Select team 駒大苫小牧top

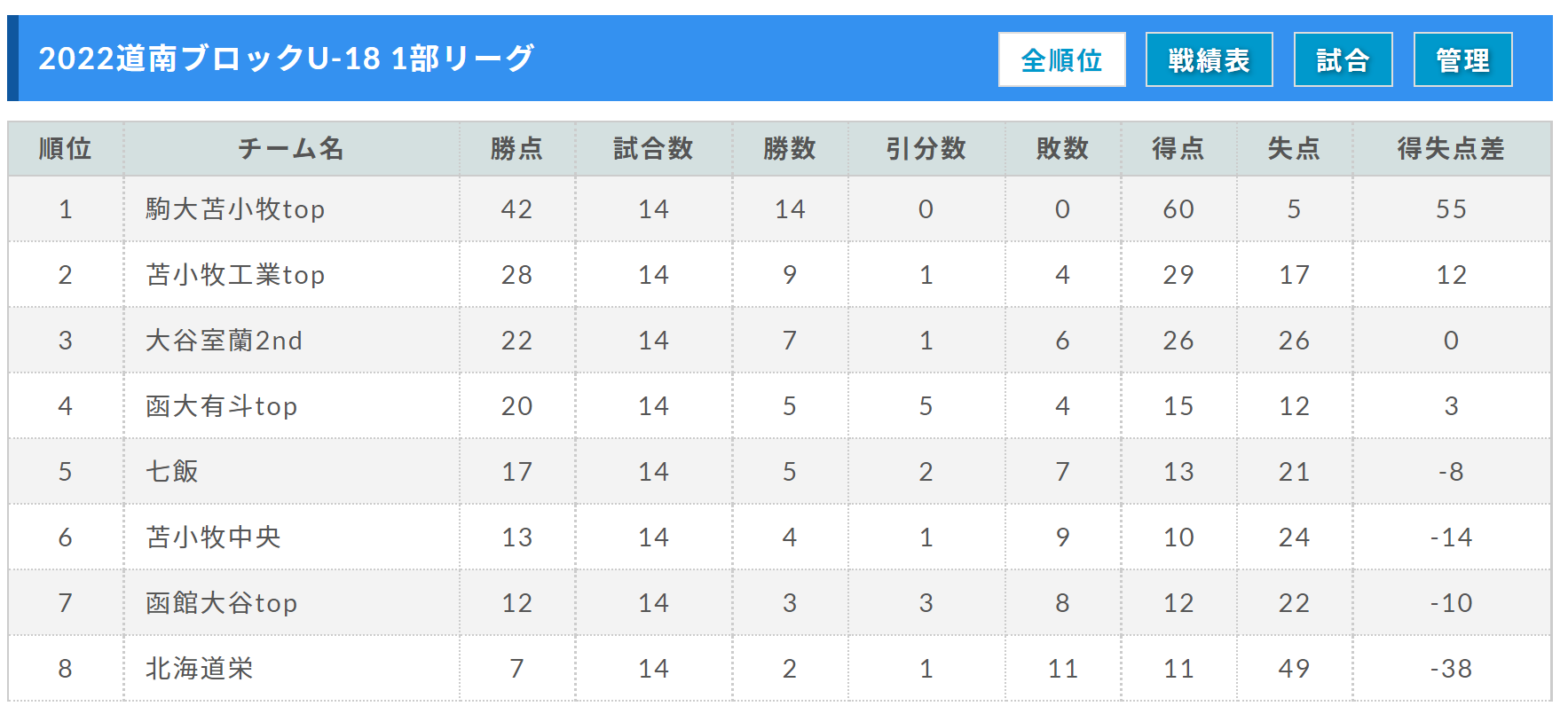tap(235, 209)
